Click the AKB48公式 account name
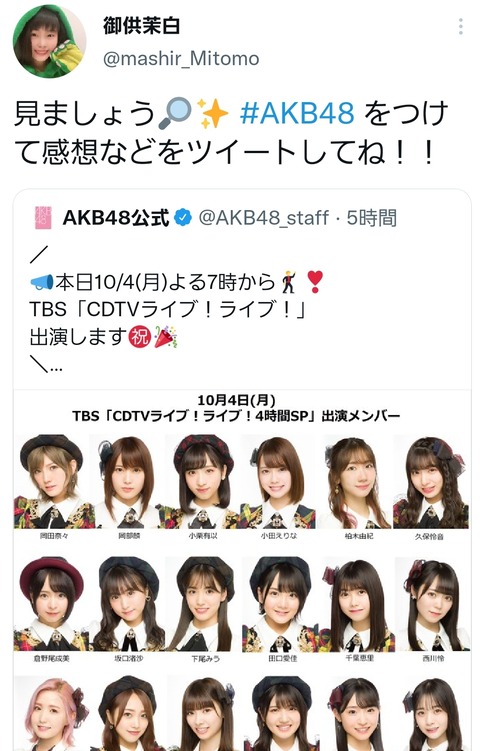 point(116,218)
